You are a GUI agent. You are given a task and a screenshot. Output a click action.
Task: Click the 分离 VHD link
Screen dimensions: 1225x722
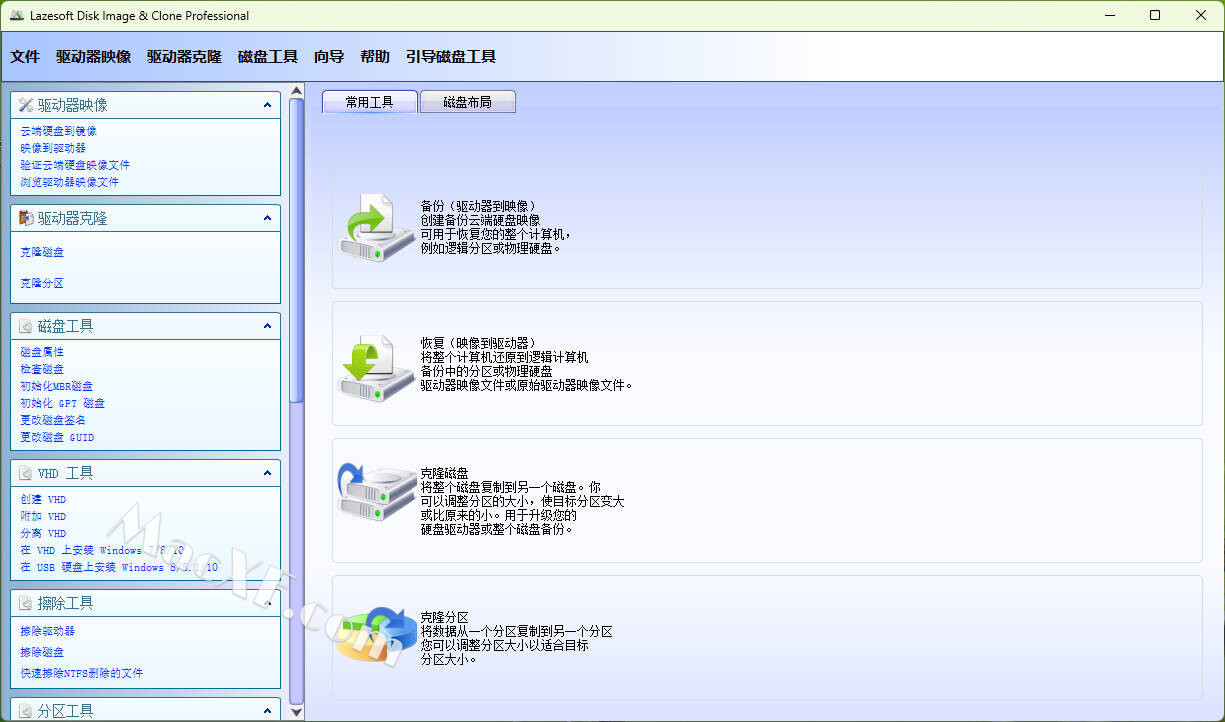click(x=43, y=533)
